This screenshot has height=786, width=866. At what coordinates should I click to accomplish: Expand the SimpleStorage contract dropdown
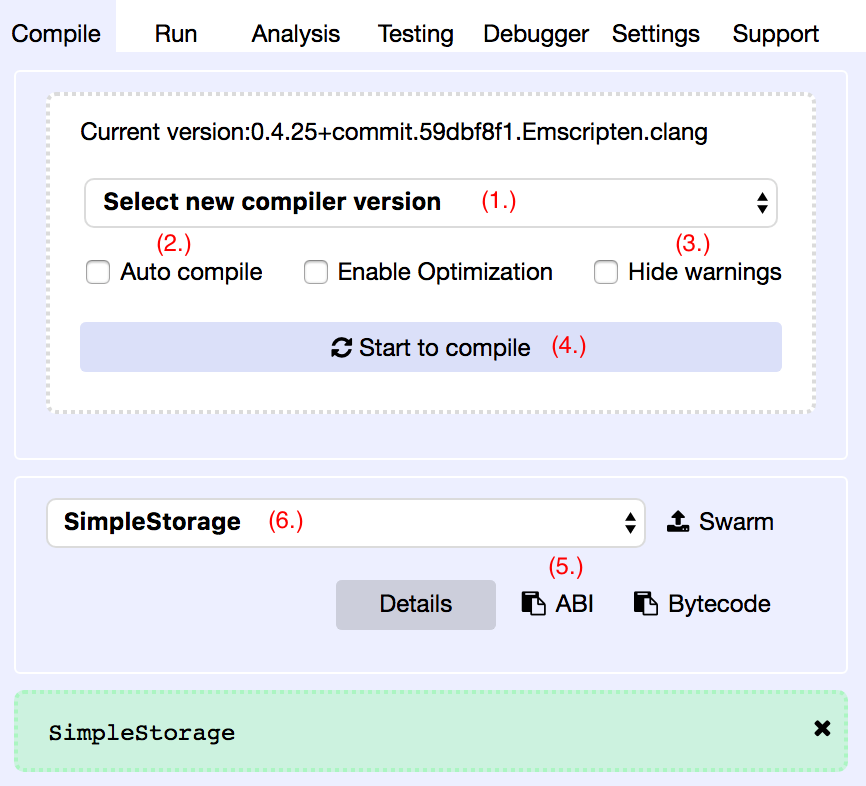(x=345, y=523)
